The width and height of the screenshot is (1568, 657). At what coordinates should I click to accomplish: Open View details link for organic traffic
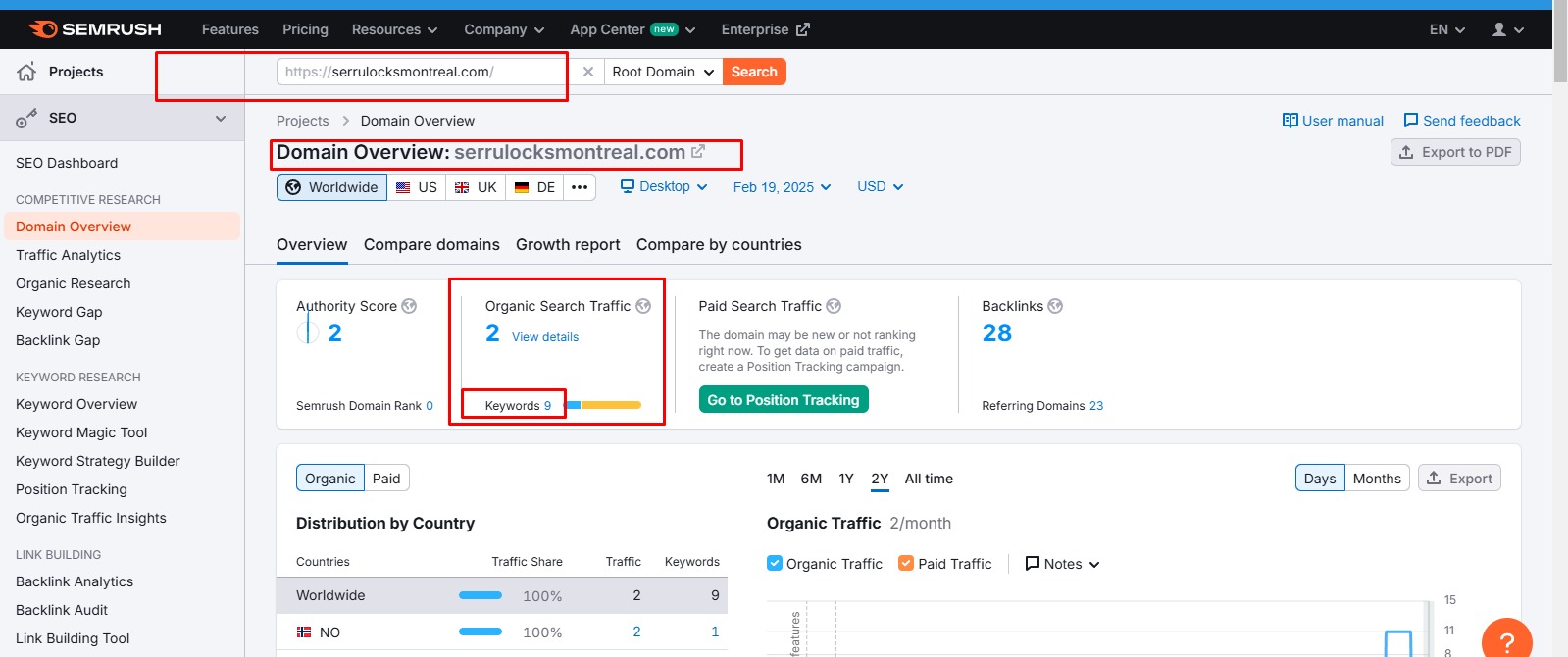[x=545, y=337]
